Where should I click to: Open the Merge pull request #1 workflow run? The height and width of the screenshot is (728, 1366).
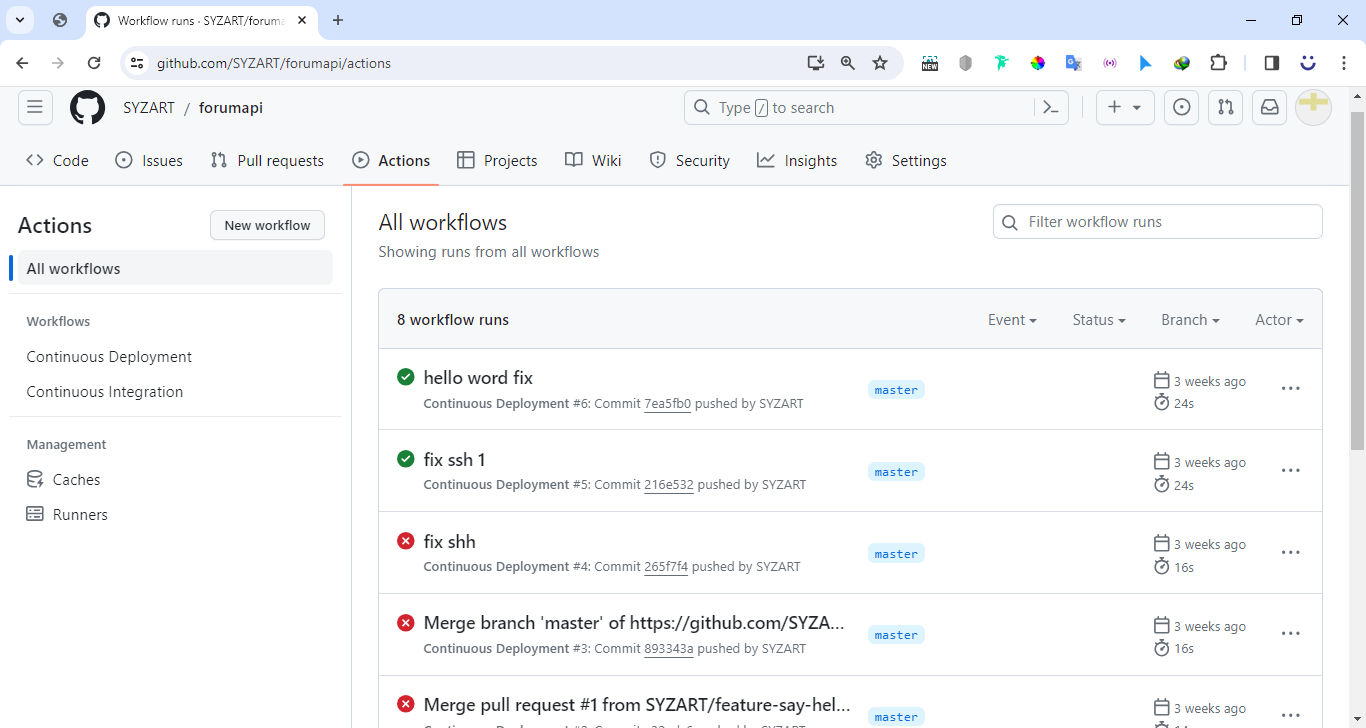(x=637, y=704)
